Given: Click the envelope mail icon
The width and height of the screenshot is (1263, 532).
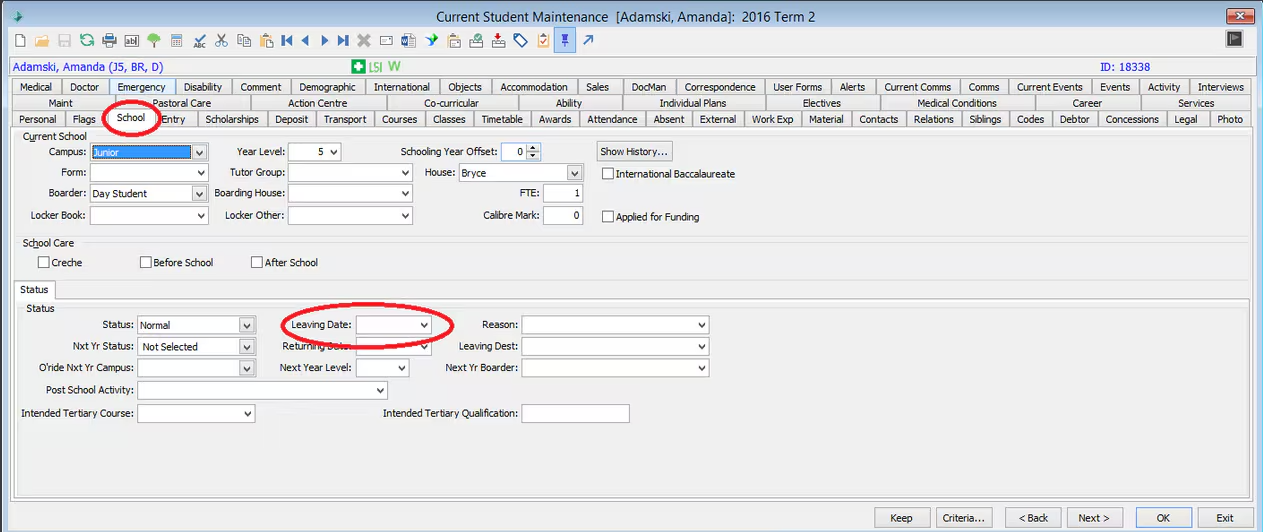Looking at the screenshot, I should [x=386, y=41].
